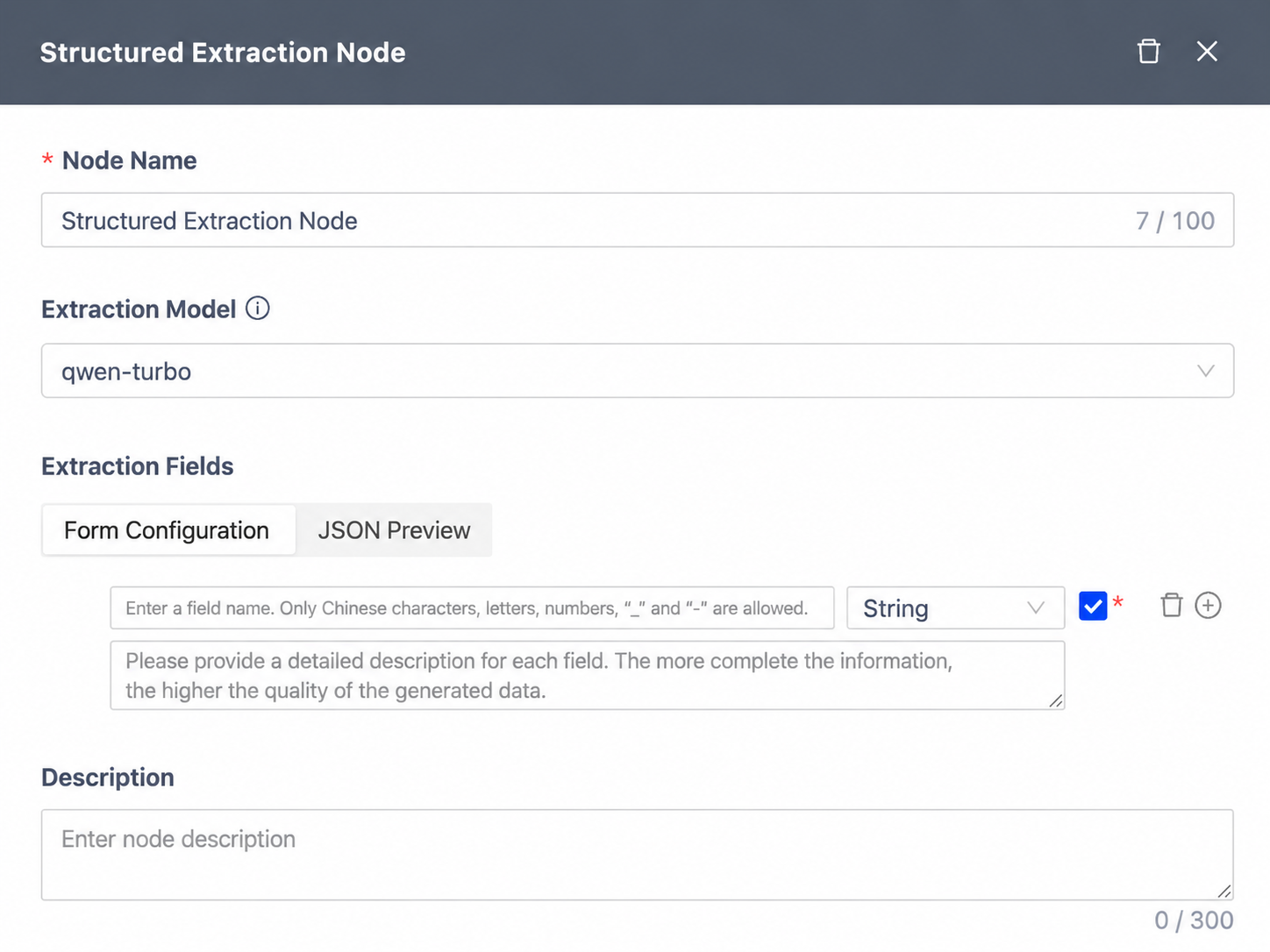
Task: Click the Extraction Model info icon
Action: coord(257,309)
